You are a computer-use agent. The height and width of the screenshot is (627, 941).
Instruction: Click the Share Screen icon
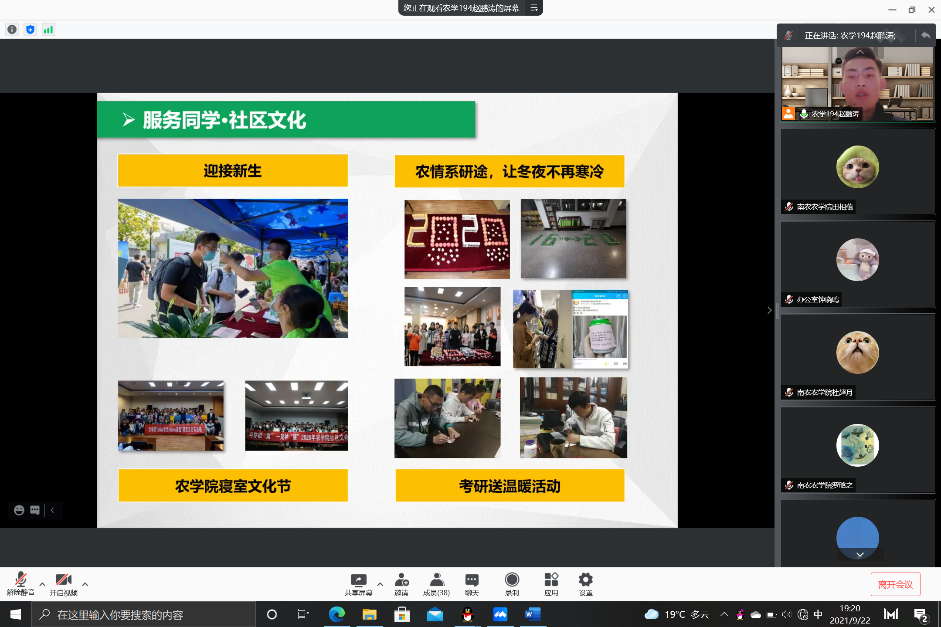point(358,582)
